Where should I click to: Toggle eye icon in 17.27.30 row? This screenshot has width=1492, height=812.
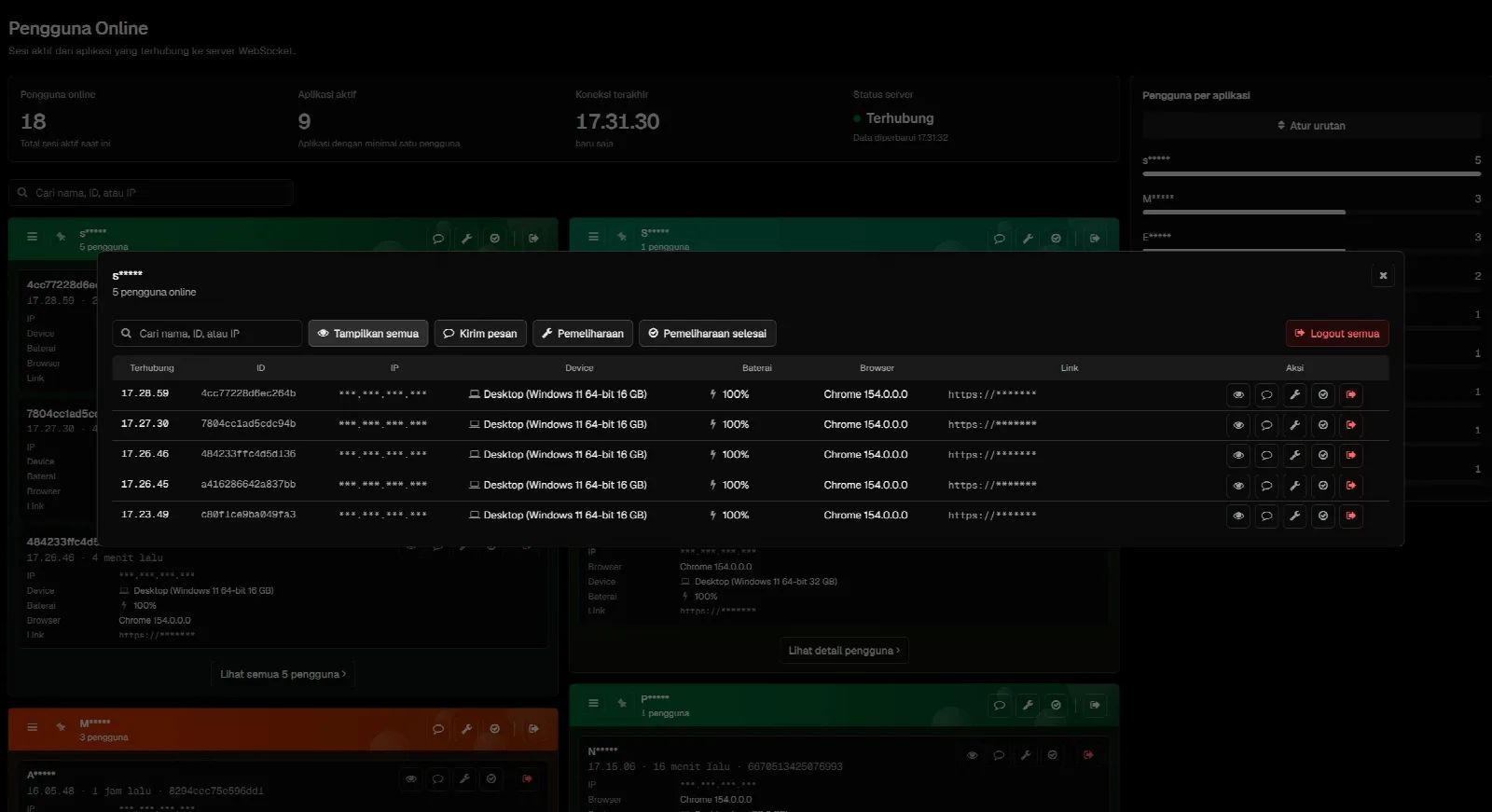(1238, 425)
